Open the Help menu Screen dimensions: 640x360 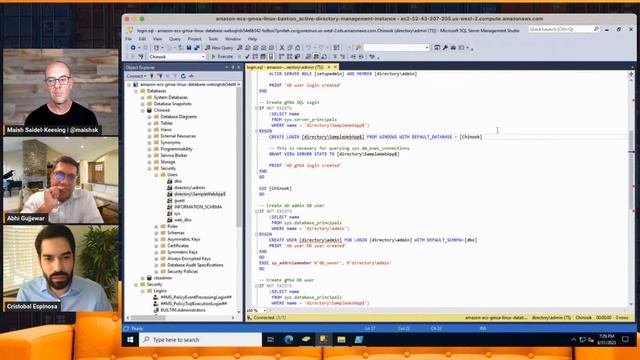pyautogui.click(x=252, y=39)
